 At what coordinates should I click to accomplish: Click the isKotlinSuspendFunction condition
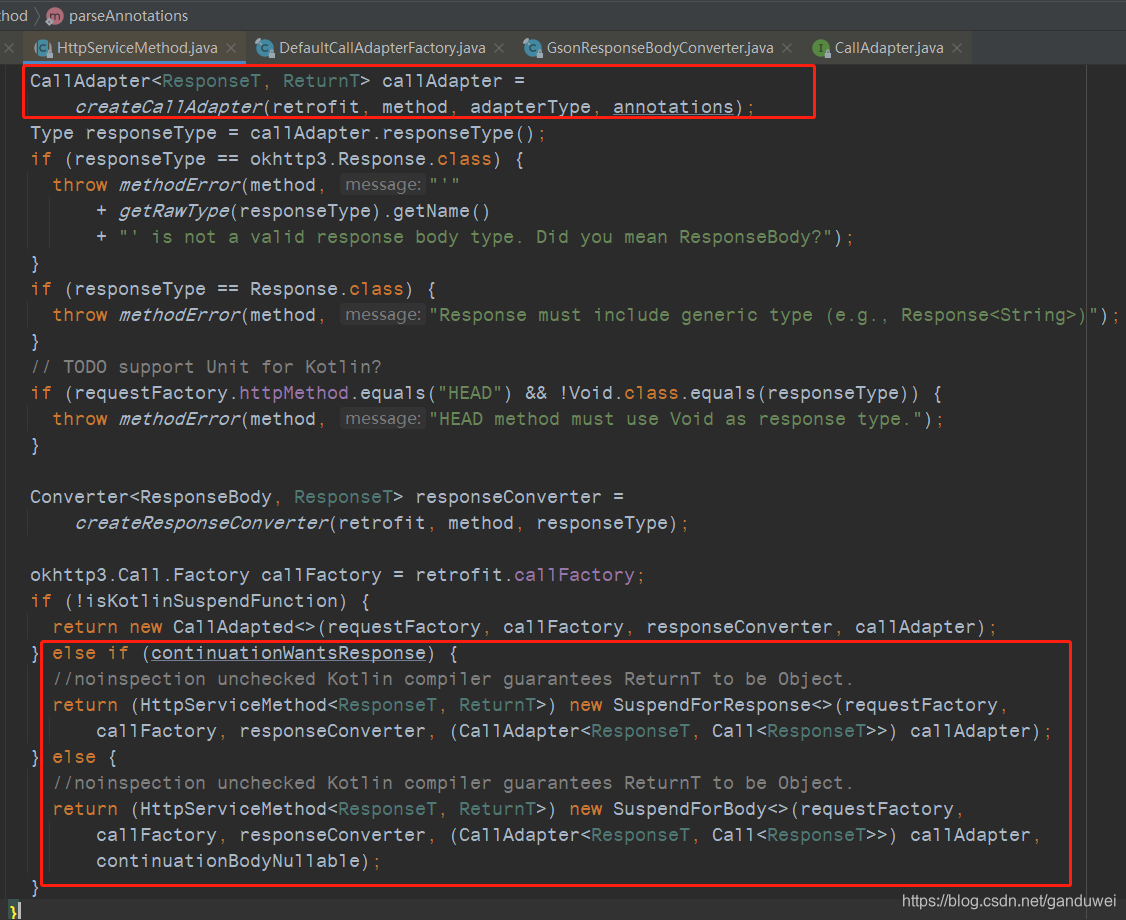click(x=212, y=601)
